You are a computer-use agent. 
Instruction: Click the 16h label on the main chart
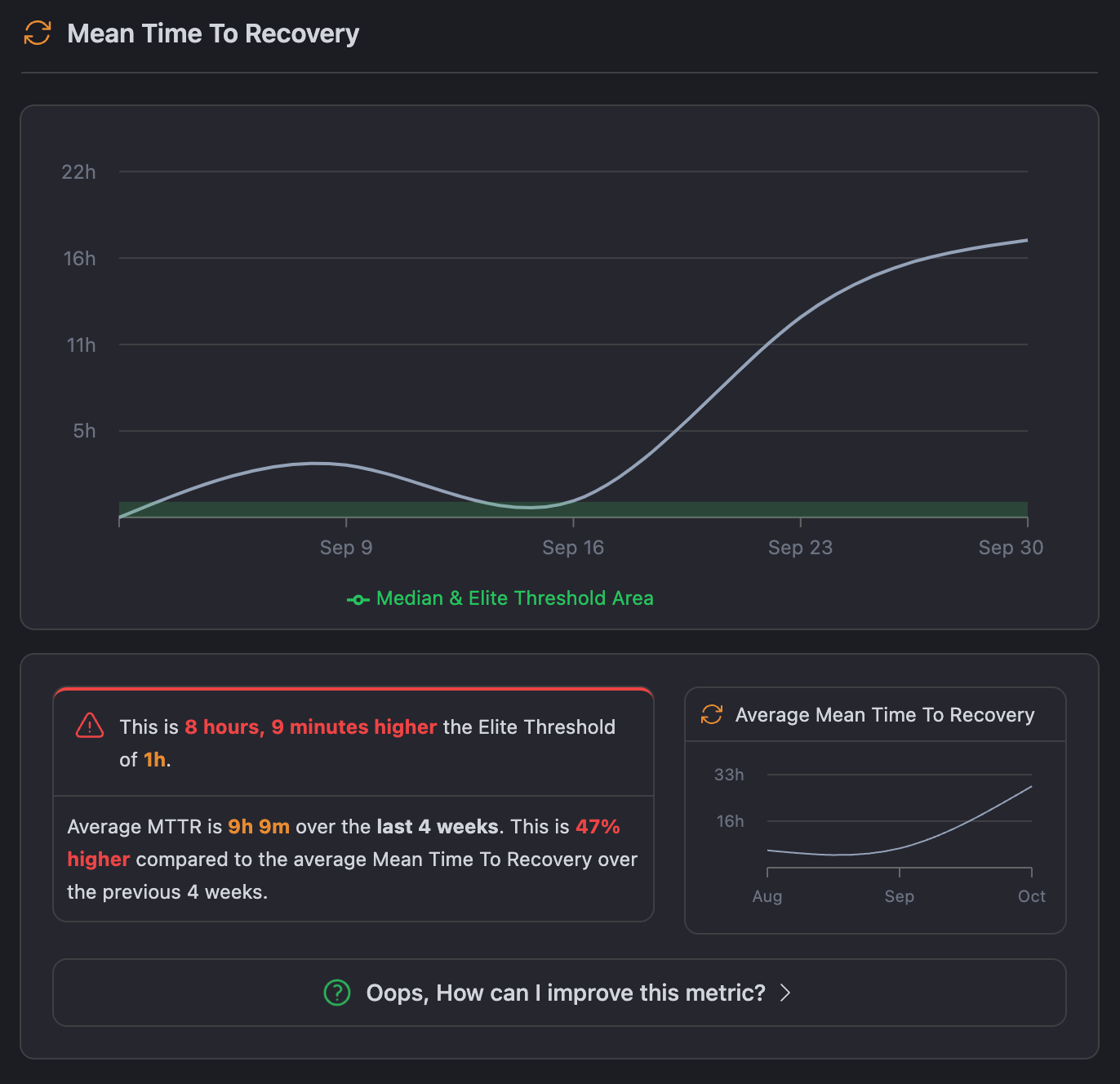tap(79, 259)
